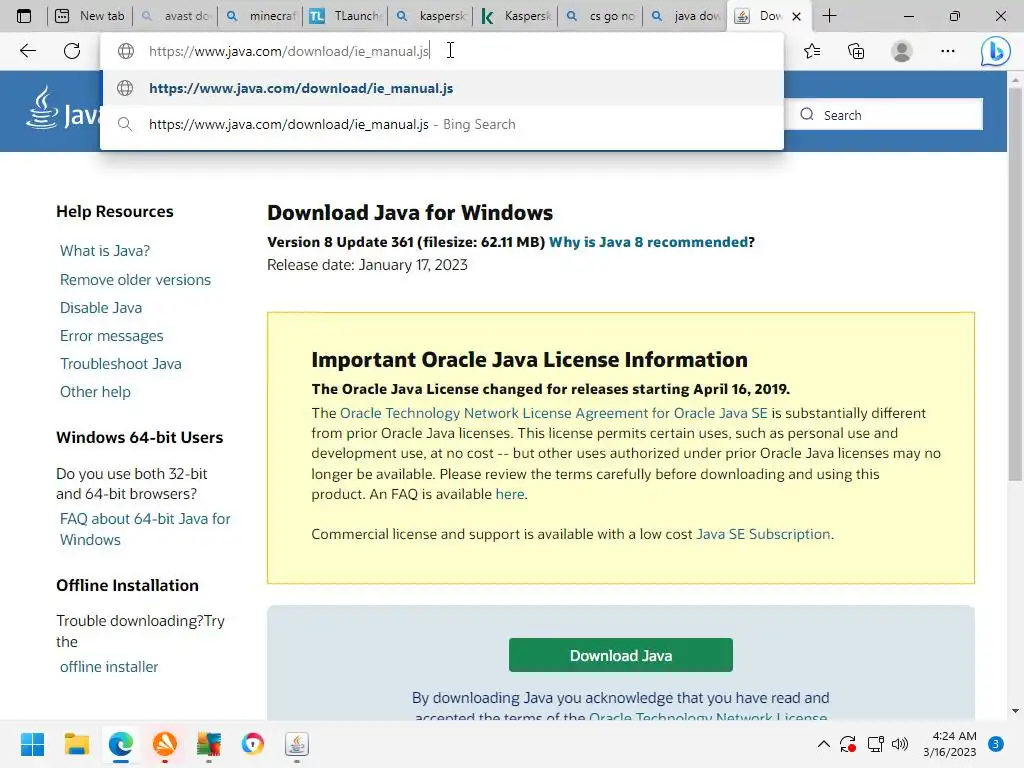
Task: Add a new tab with plus icon
Action: coord(829,16)
